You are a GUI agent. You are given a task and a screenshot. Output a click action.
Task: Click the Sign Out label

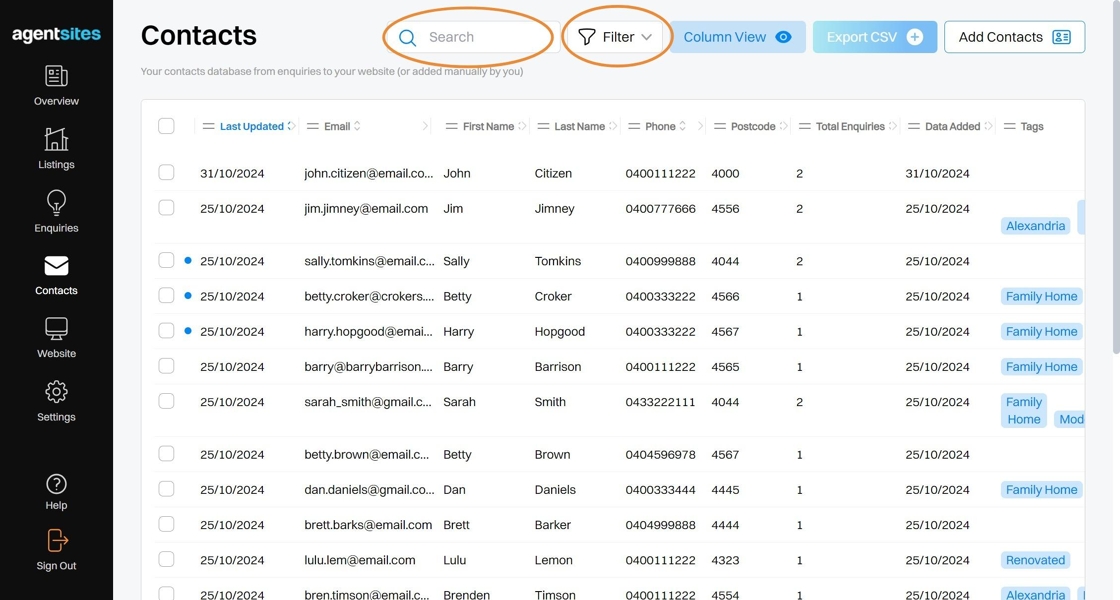pyautogui.click(x=56, y=566)
